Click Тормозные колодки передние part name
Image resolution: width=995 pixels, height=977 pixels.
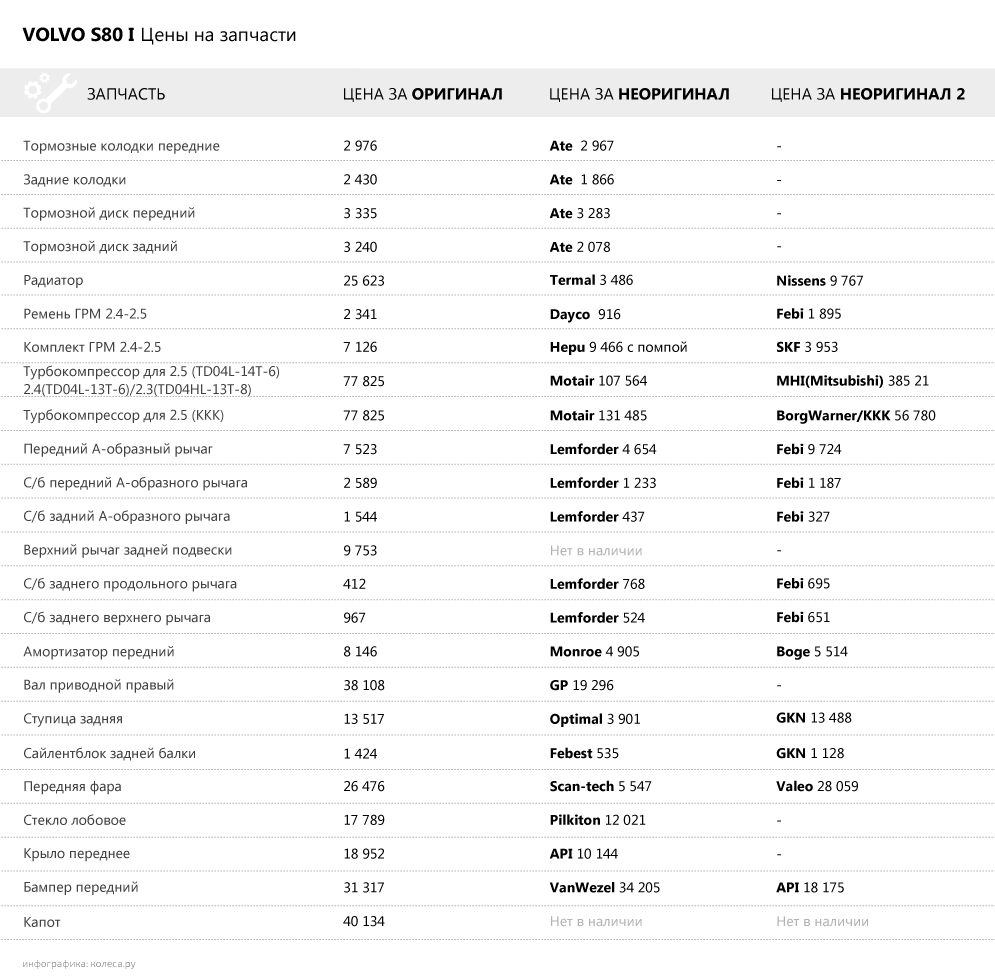point(121,146)
